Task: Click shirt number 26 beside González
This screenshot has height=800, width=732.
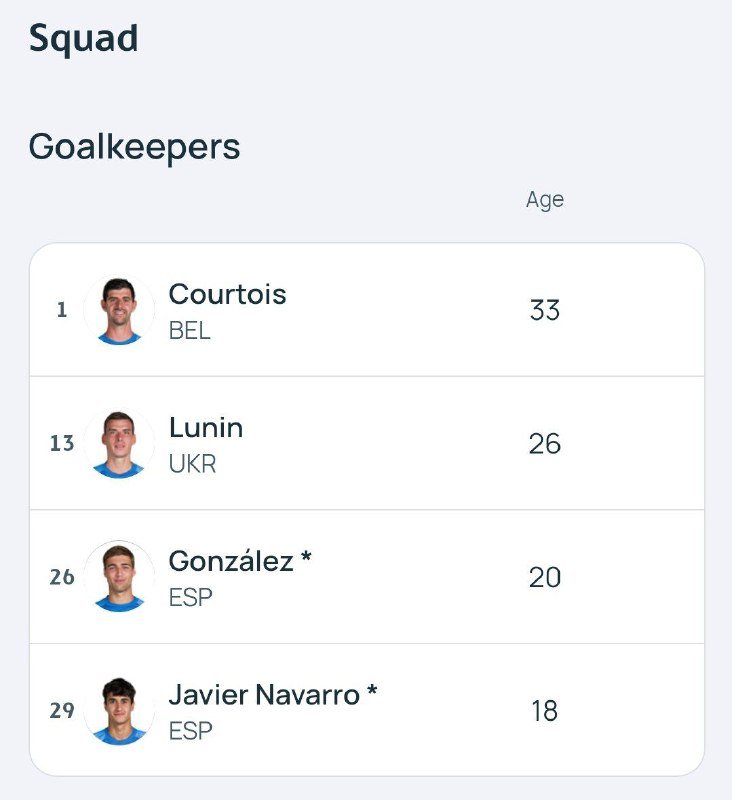Action: 62,577
